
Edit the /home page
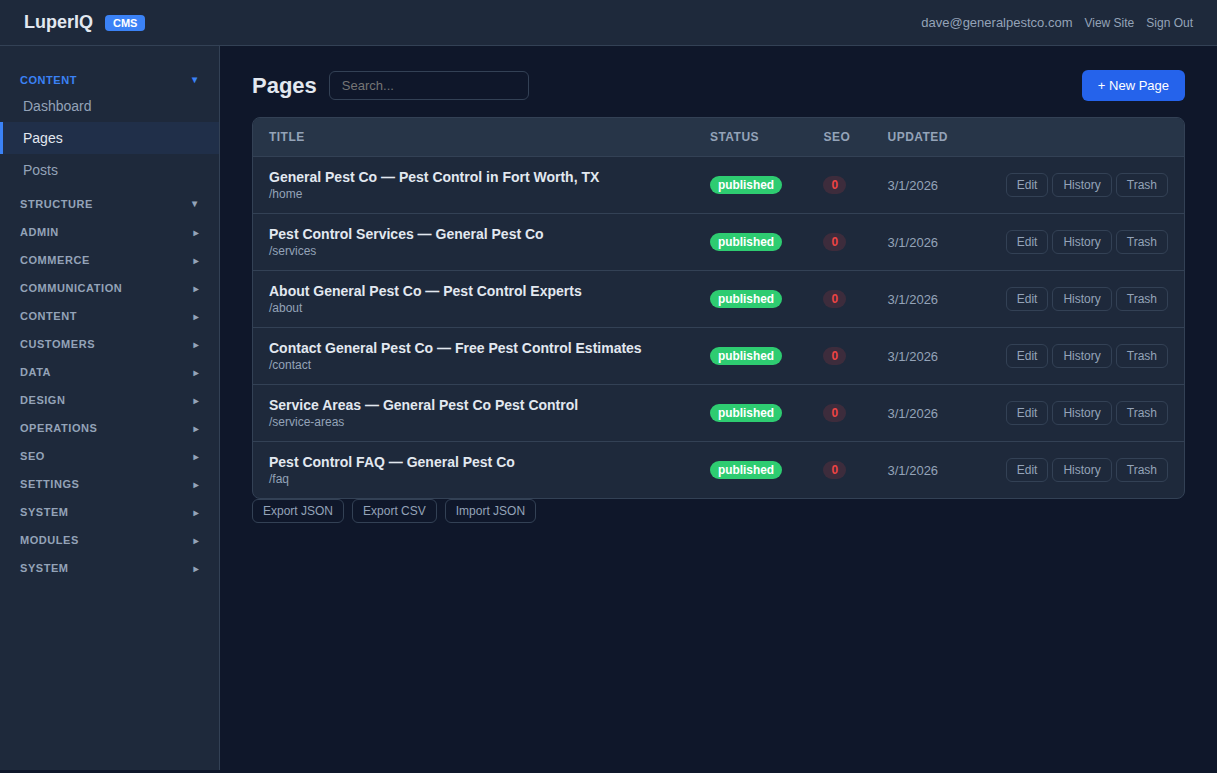click(x=1026, y=184)
